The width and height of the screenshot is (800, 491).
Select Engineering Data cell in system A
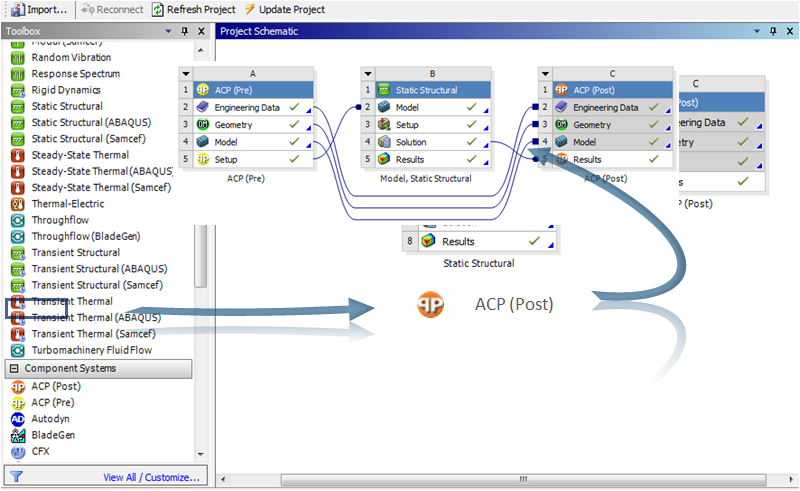[x=253, y=107]
